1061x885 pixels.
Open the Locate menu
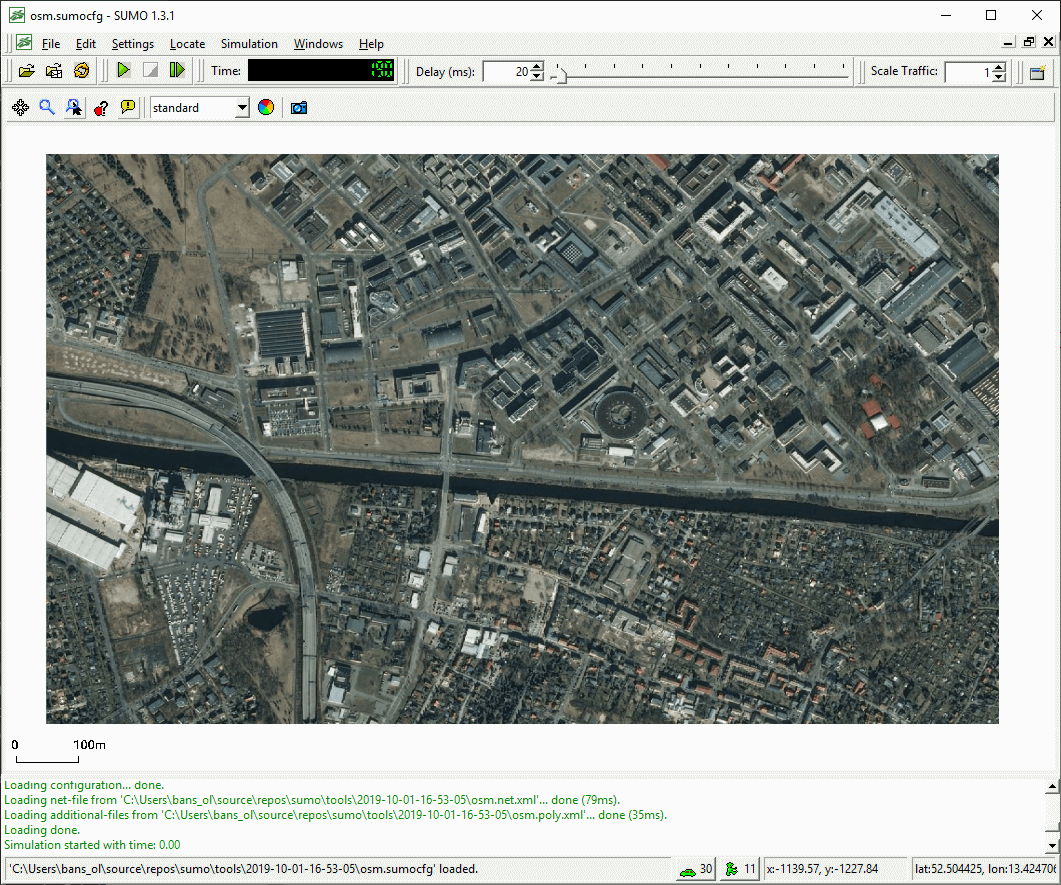[187, 44]
